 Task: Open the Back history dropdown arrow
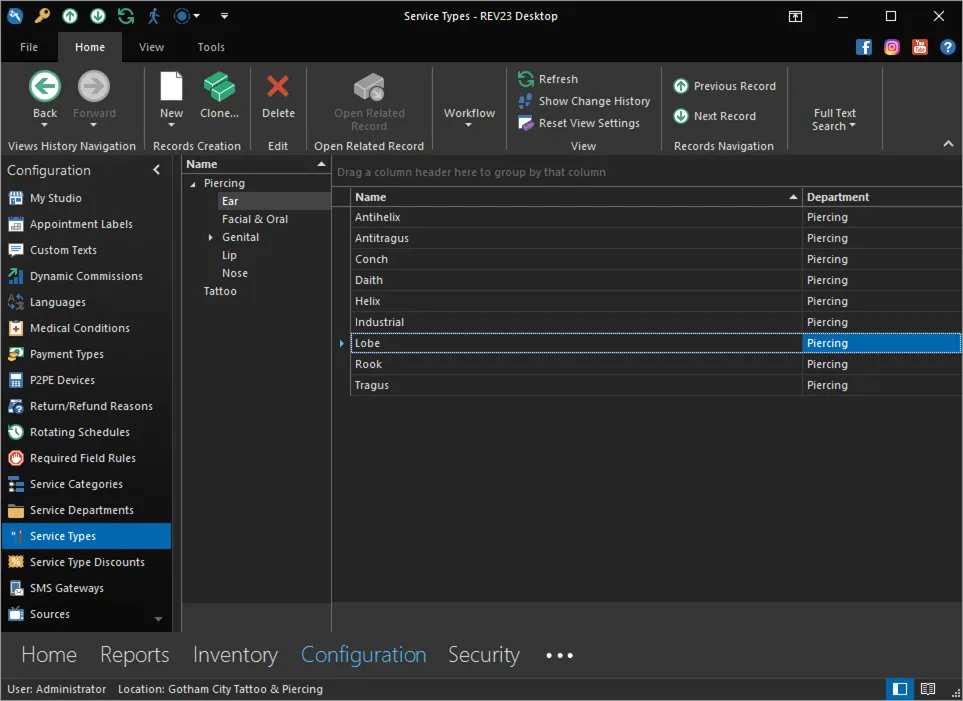pyautogui.click(x=45, y=125)
